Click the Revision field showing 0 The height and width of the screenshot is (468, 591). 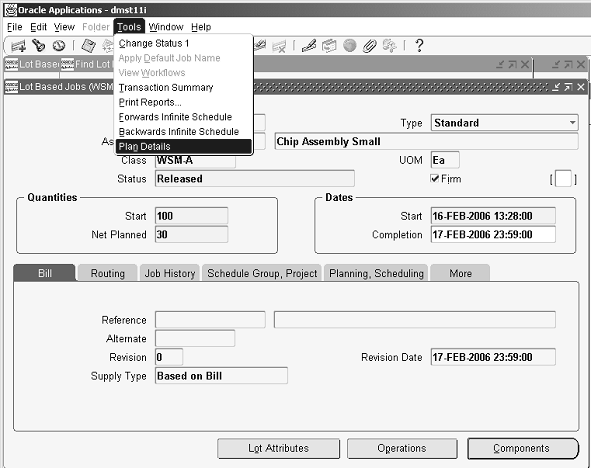pyautogui.click(x=169, y=357)
